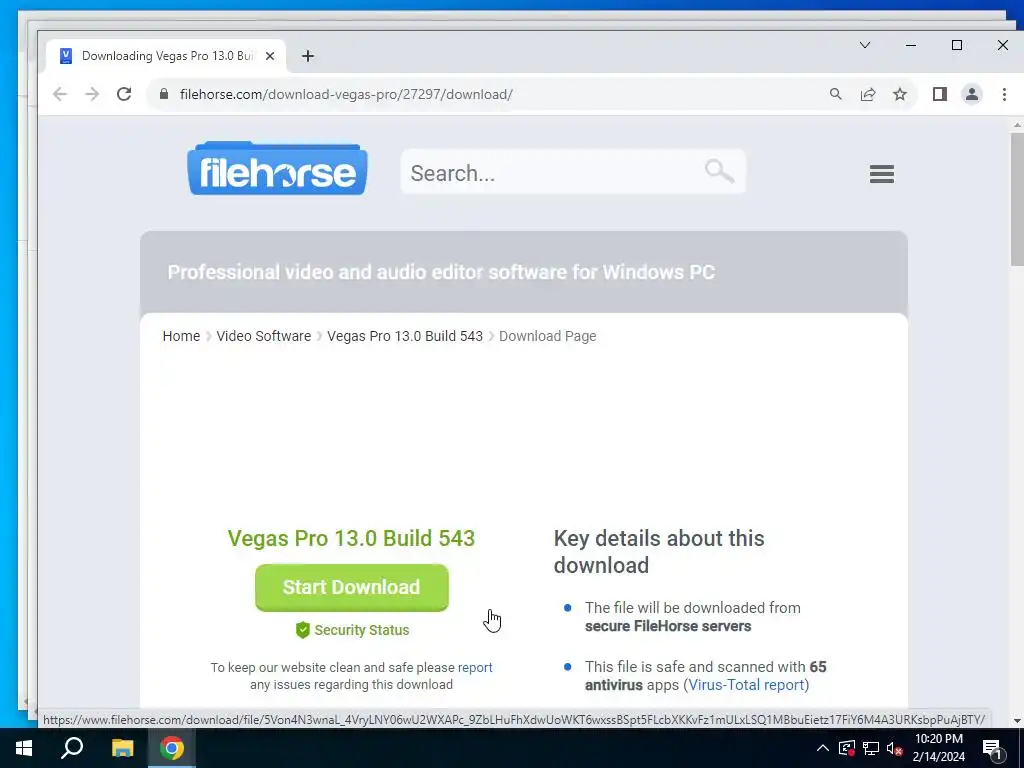Click the green Vegas Pro 13.0 Build 543 heading

pyautogui.click(x=351, y=538)
